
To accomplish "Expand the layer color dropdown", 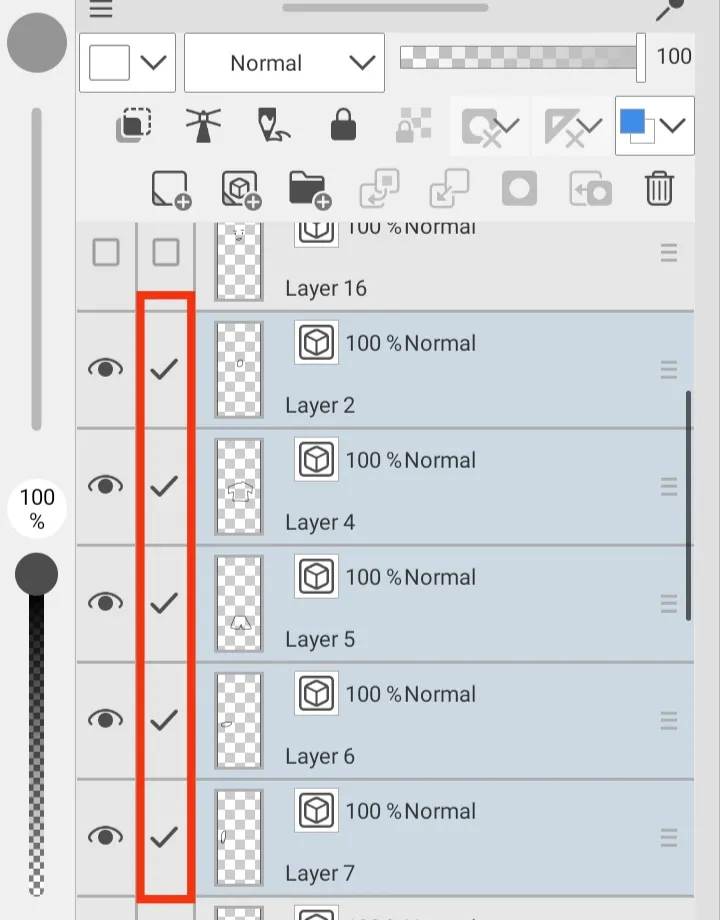I will (655, 126).
